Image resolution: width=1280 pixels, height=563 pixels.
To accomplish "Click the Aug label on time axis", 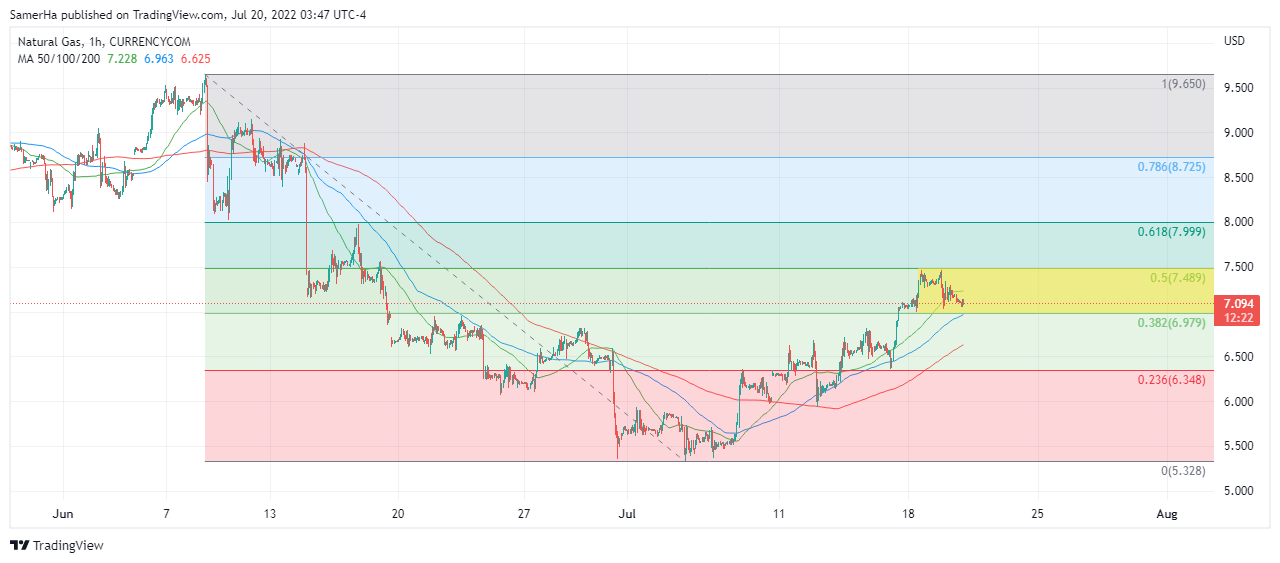I will [1166, 513].
